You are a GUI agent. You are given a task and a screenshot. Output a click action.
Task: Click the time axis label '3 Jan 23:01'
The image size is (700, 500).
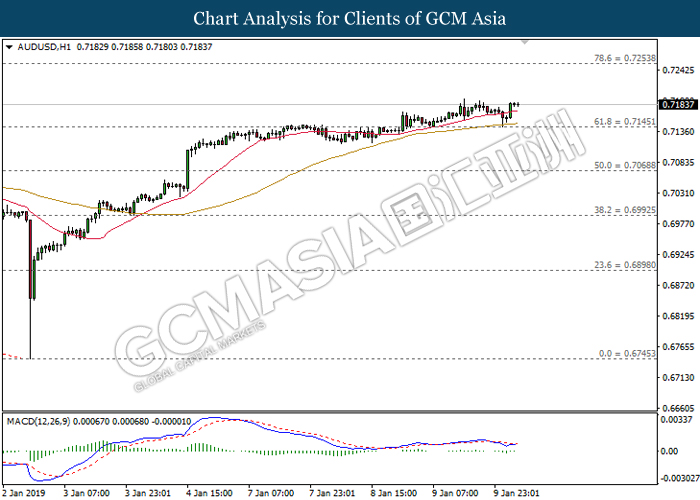coord(148,493)
